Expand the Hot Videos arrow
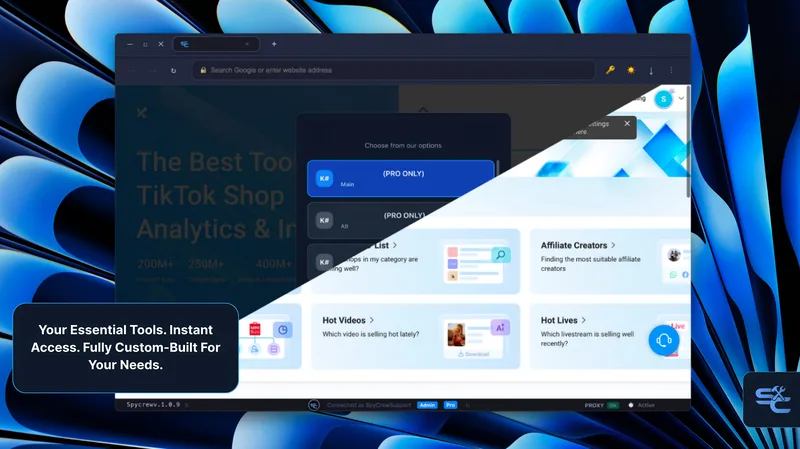 (x=372, y=320)
